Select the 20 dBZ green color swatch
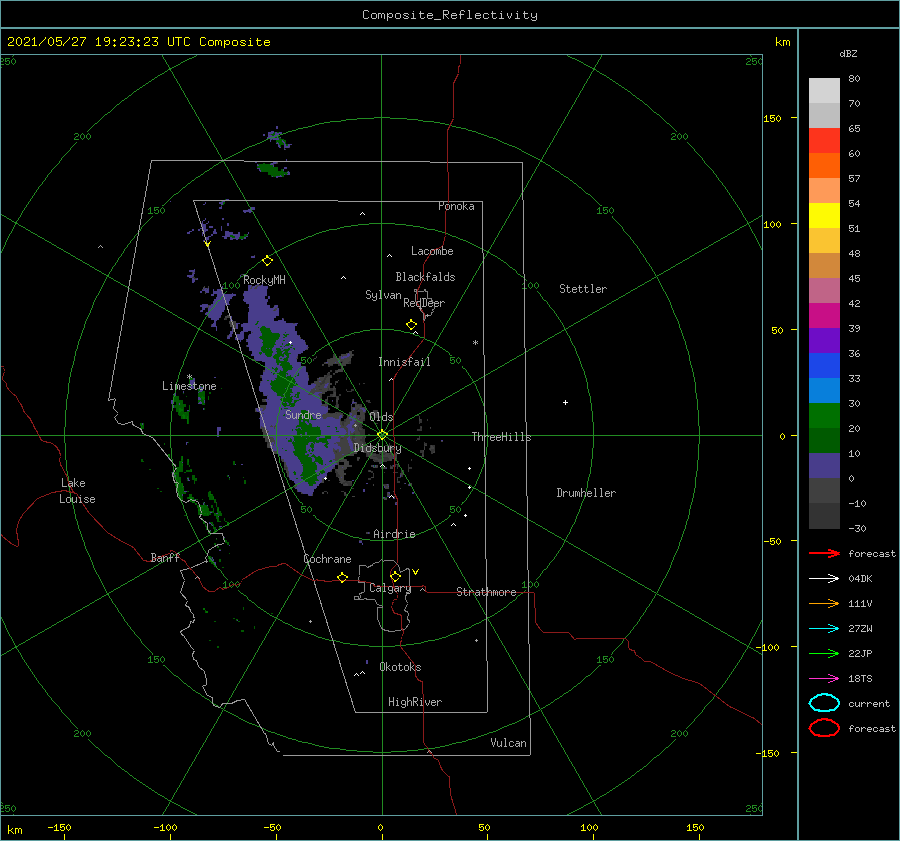This screenshot has height=841, width=900. coord(824,416)
